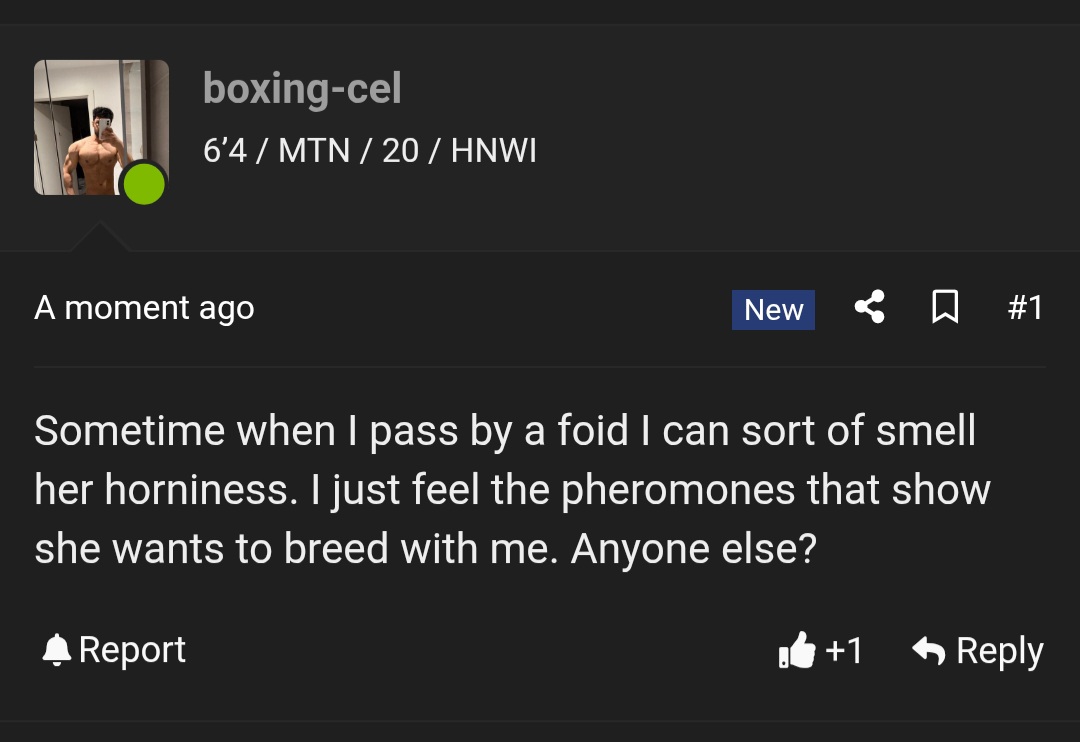Viewport: 1080px width, 742px height.
Task: Click the bell icon beside Report
Action: 56,651
